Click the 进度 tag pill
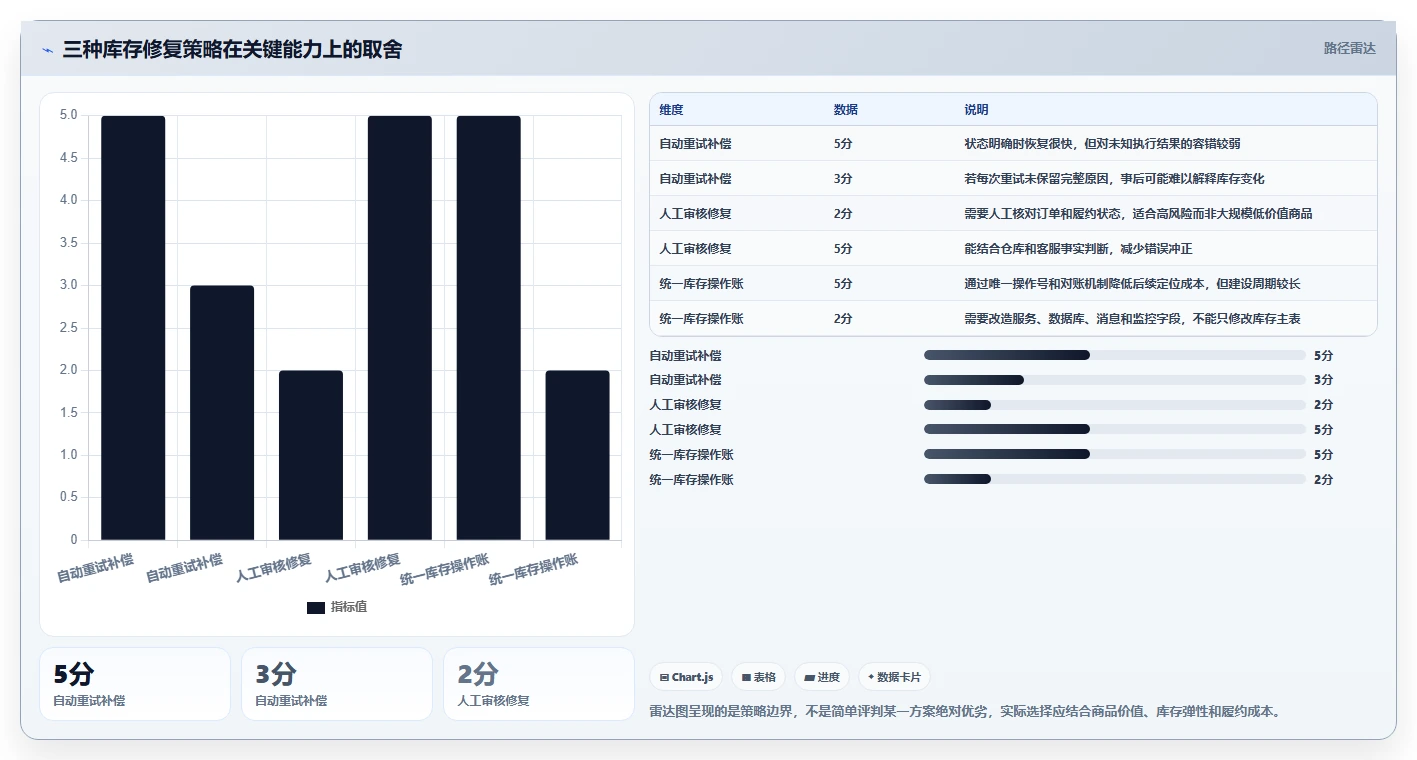The width and height of the screenshot is (1417, 760). tap(822, 677)
